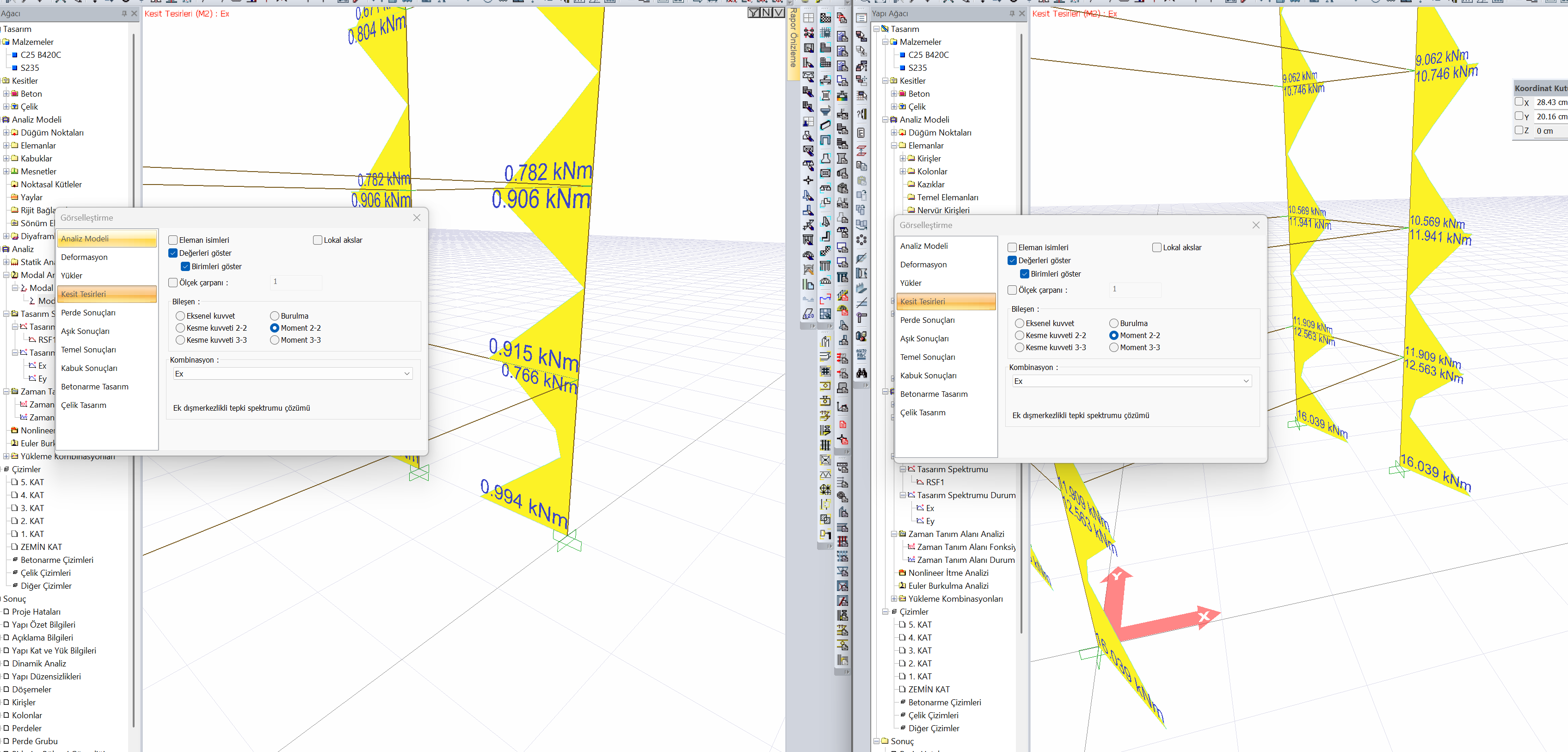Click the list properties icon beside Yapı Ağacı
The width and height of the screenshot is (1568, 752).
[x=861, y=18]
